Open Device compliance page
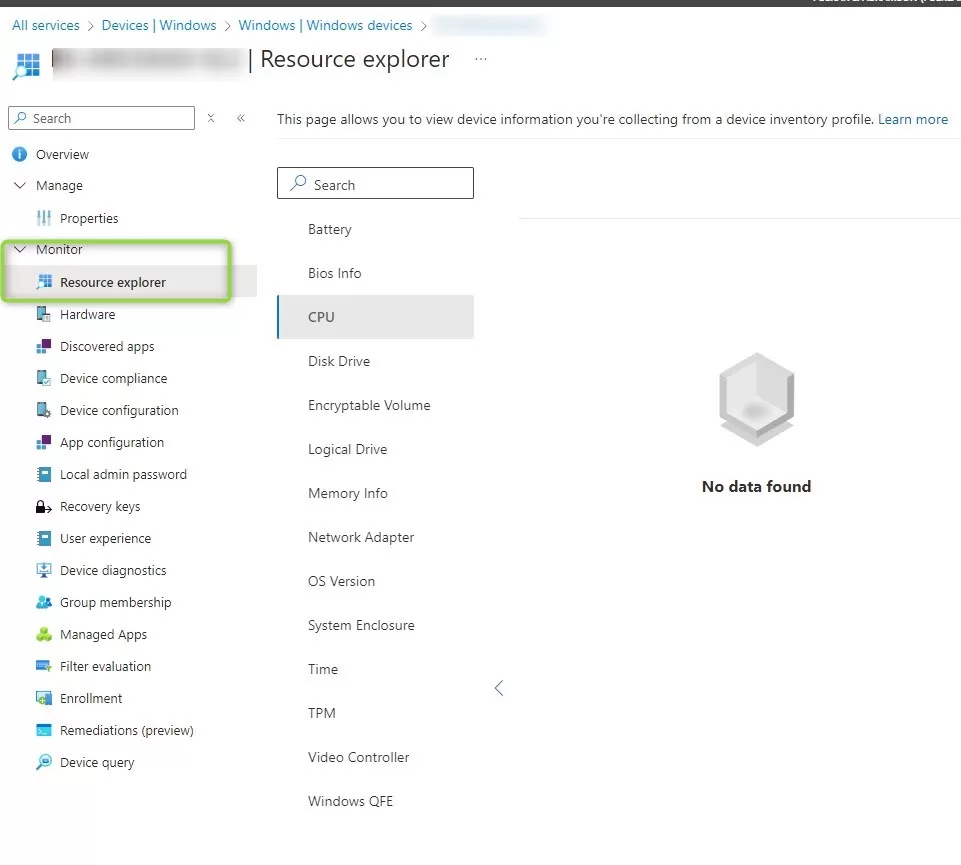This screenshot has width=961, height=865. [x=113, y=378]
